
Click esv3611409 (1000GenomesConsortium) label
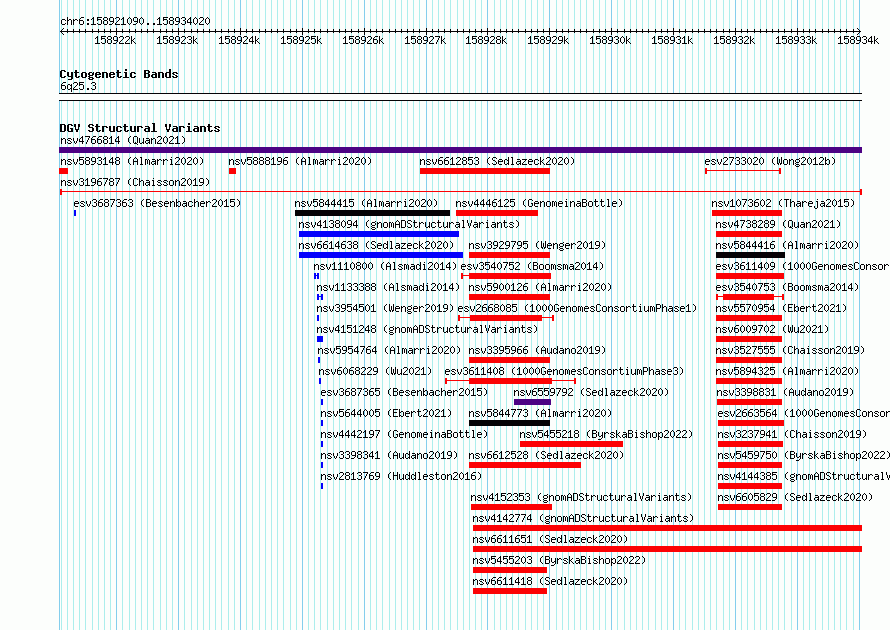point(803,266)
